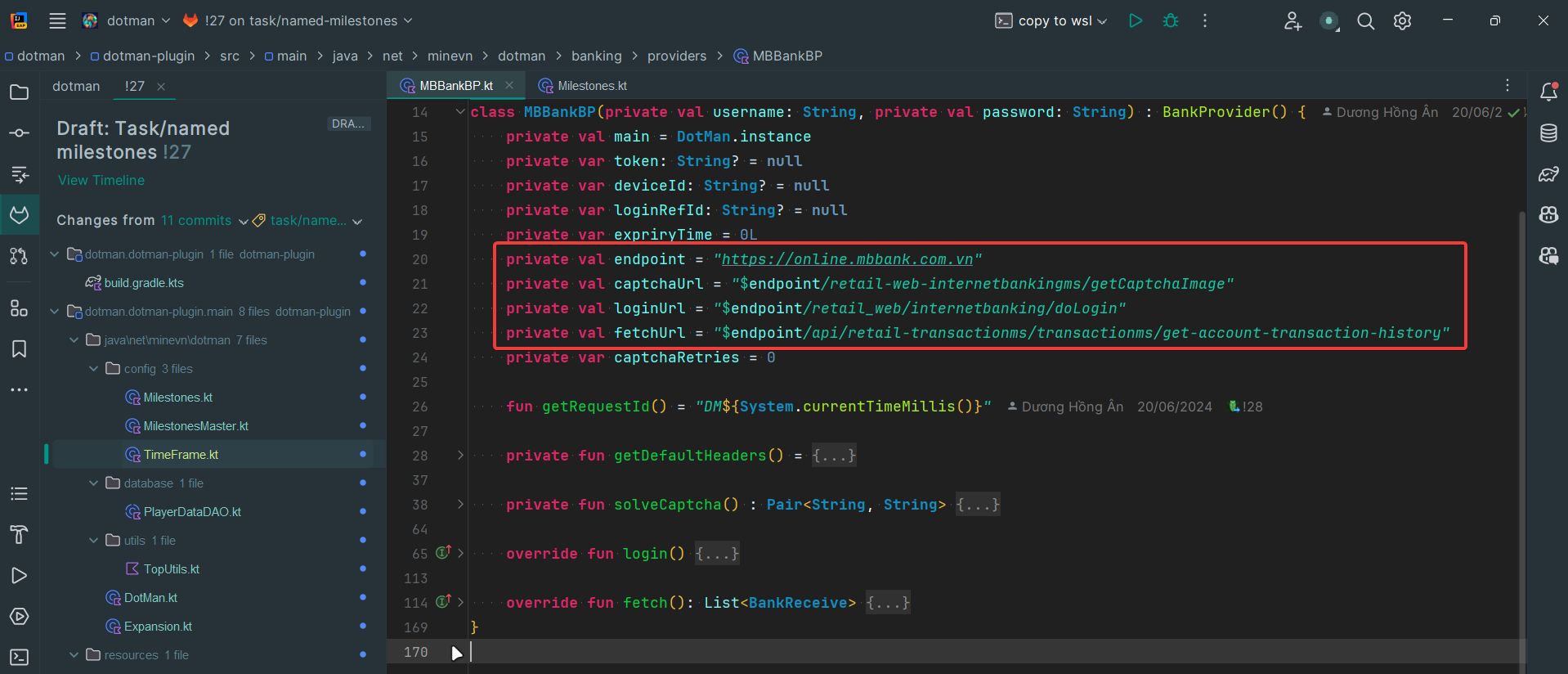Select the dotman tab in side panel
Image resolution: width=1568 pixels, height=674 pixels.
[x=76, y=87]
